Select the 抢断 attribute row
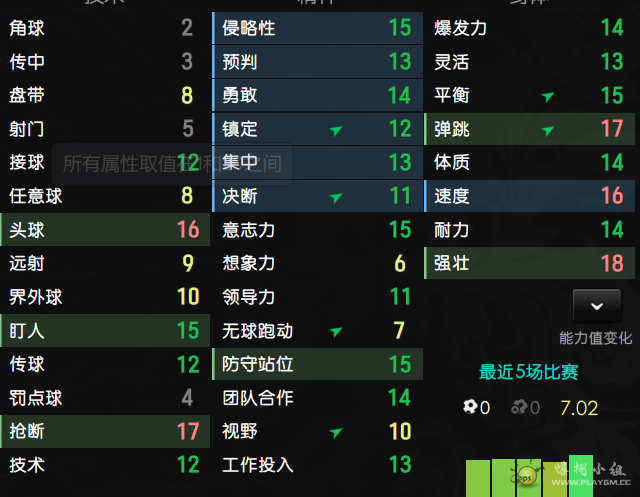640x497 pixels. click(105, 431)
